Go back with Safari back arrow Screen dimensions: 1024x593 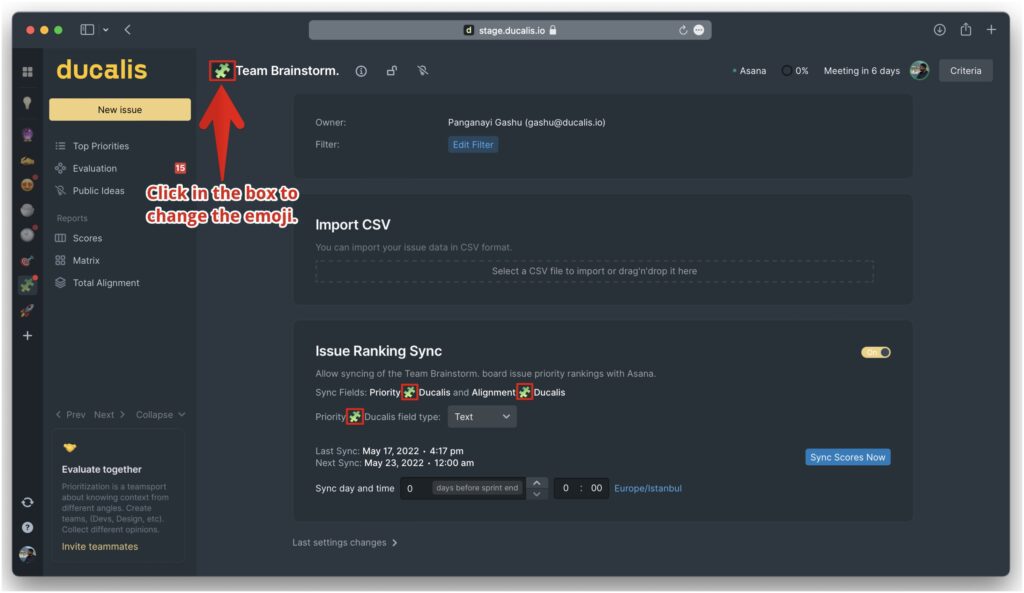pos(128,29)
